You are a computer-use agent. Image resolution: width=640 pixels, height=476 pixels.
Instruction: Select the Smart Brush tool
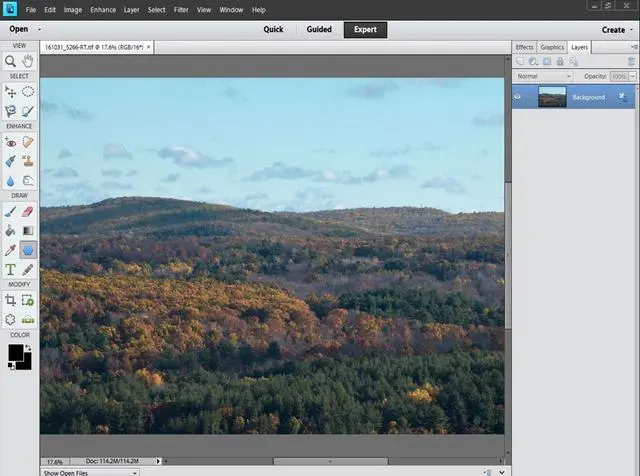tap(10, 161)
